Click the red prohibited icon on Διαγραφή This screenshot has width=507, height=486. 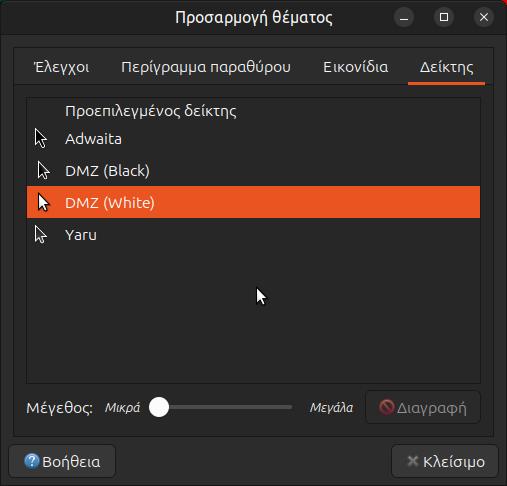pyautogui.click(x=387, y=407)
